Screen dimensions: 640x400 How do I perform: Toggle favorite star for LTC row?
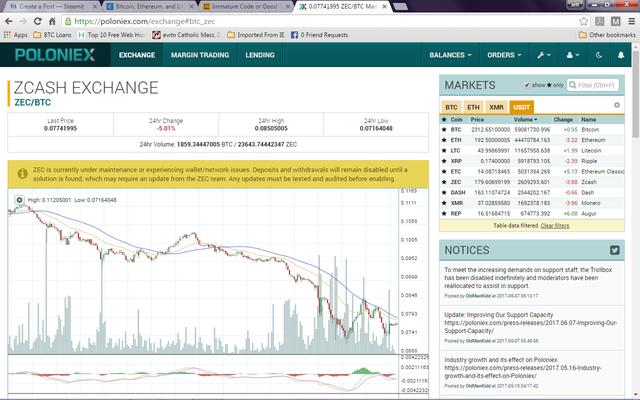click(444, 151)
